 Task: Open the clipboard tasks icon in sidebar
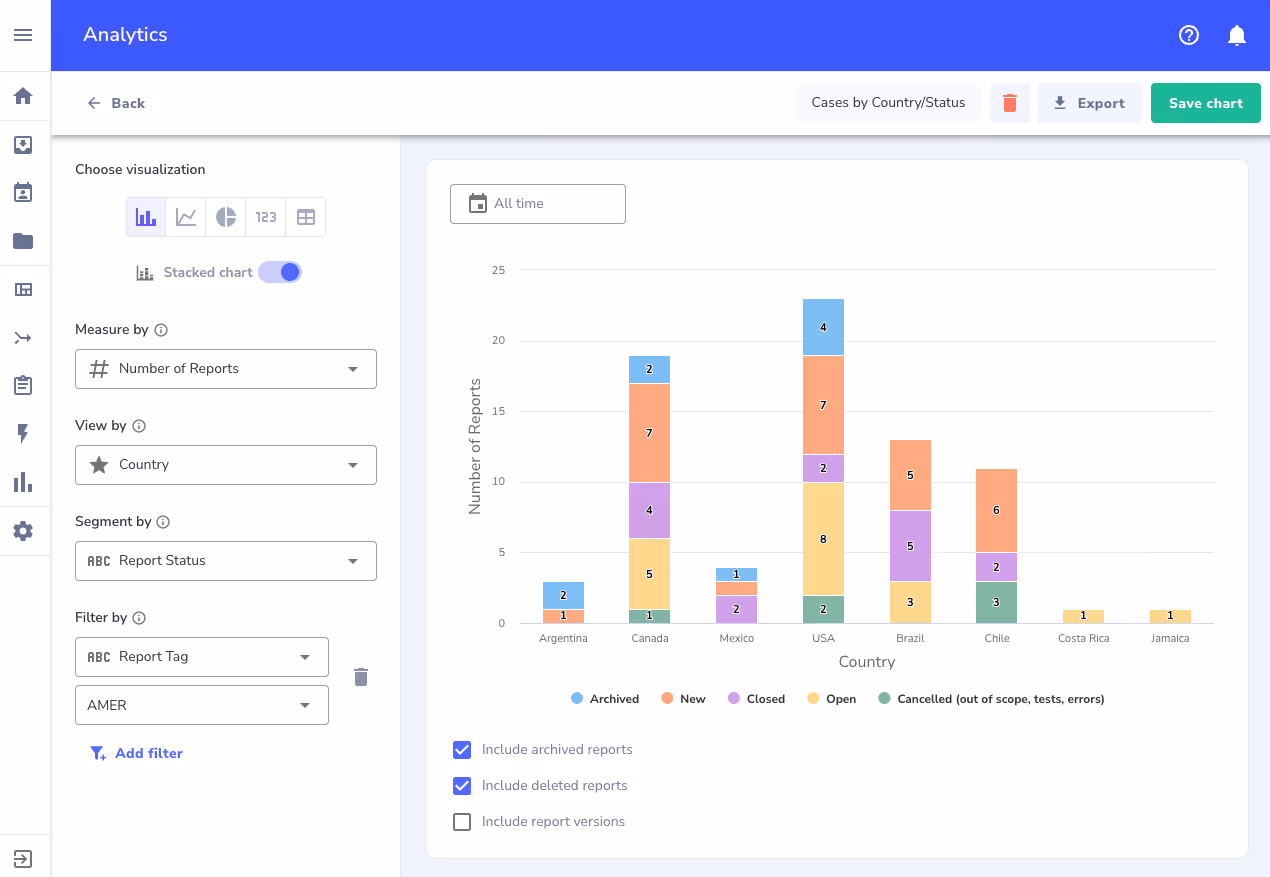(x=23, y=385)
